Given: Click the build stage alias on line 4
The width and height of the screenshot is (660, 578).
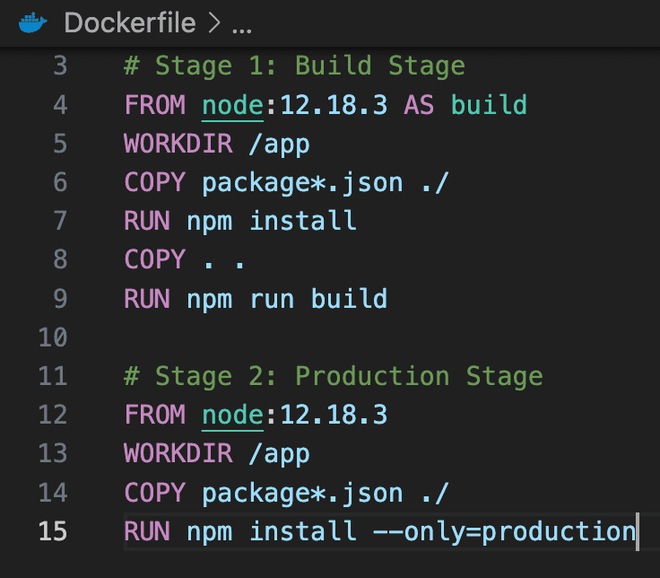Looking at the screenshot, I should click(x=488, y=105).
